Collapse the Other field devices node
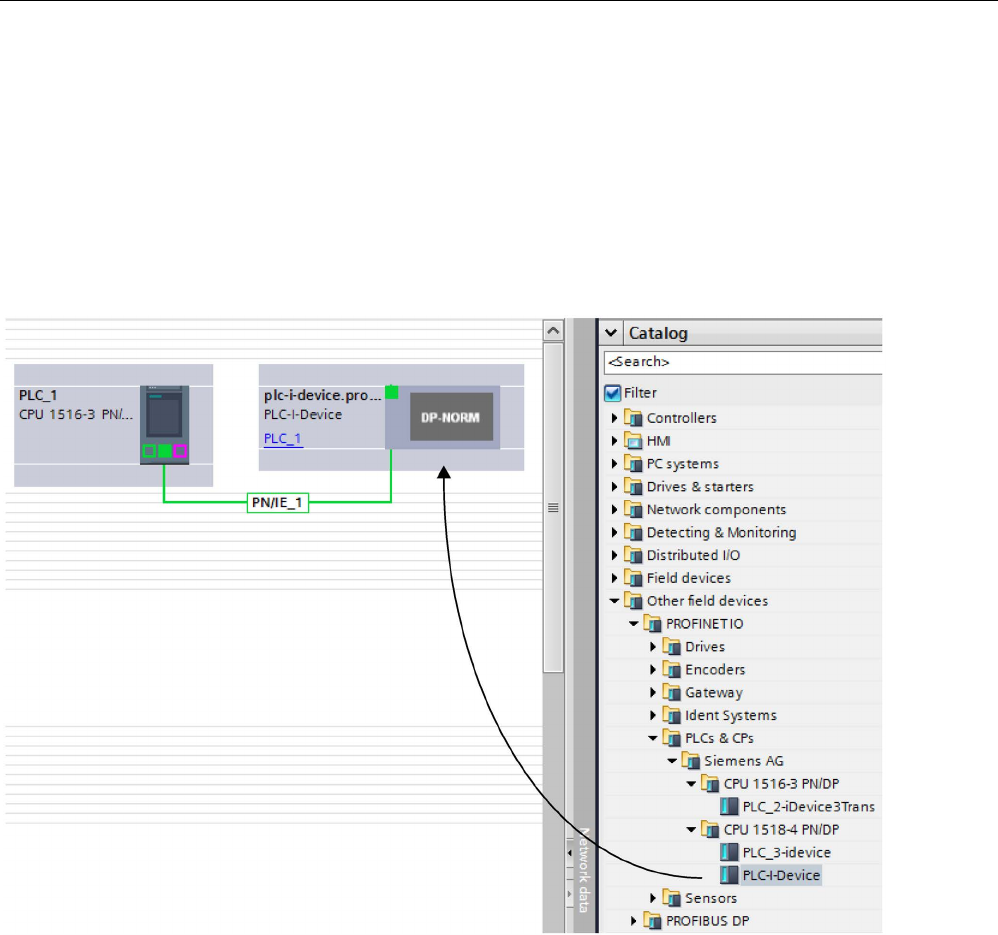Screen dimensions: 998x935 point(614,601)
